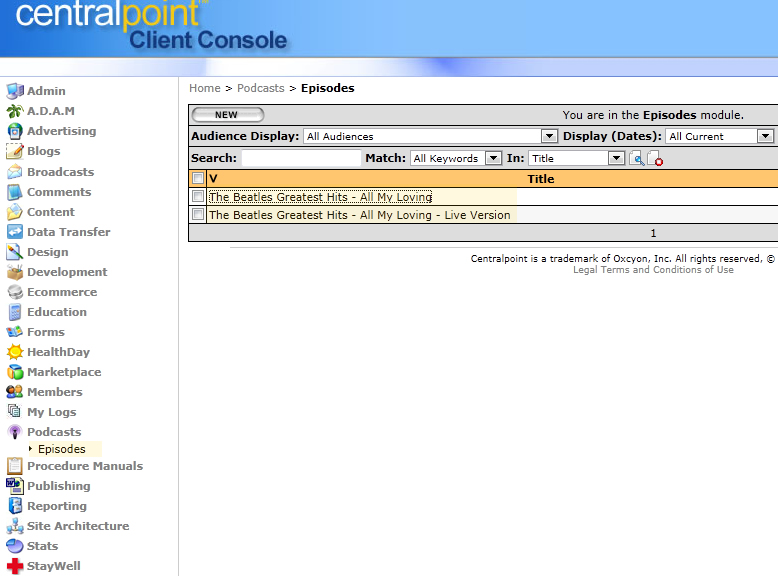Image resolution: width=778 pixels, height=576 pixels.
Task: Check the 'All My Loving' episode checkbox
Action: pyautogui.click(x=198, y=197)
